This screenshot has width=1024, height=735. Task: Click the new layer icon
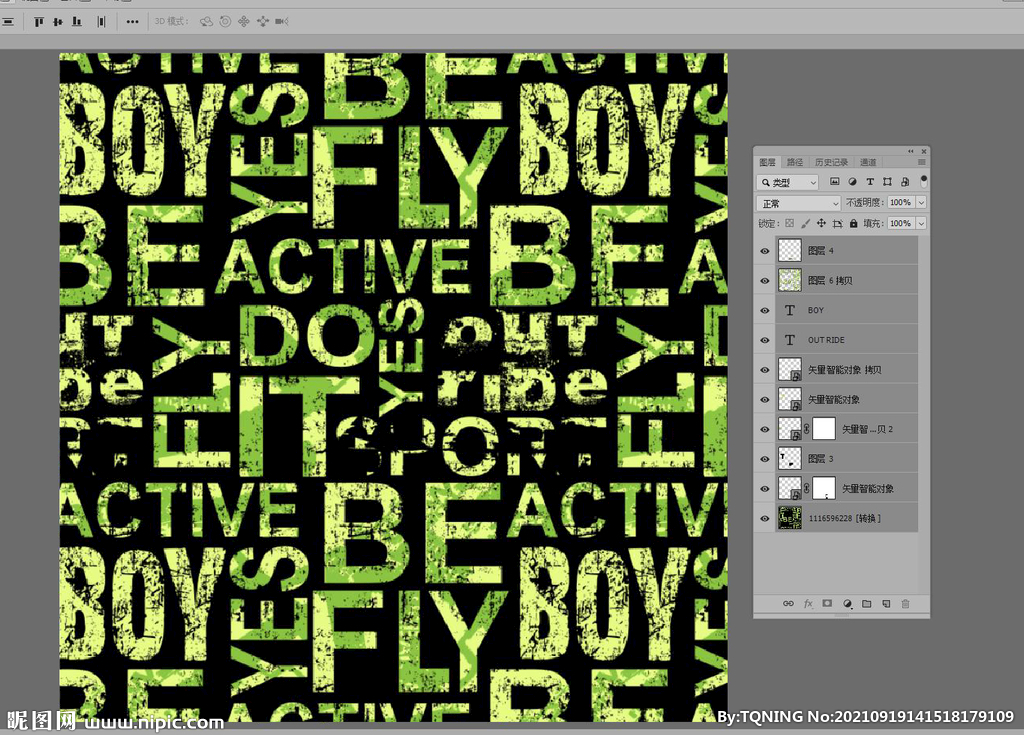[x=886, y=604]
